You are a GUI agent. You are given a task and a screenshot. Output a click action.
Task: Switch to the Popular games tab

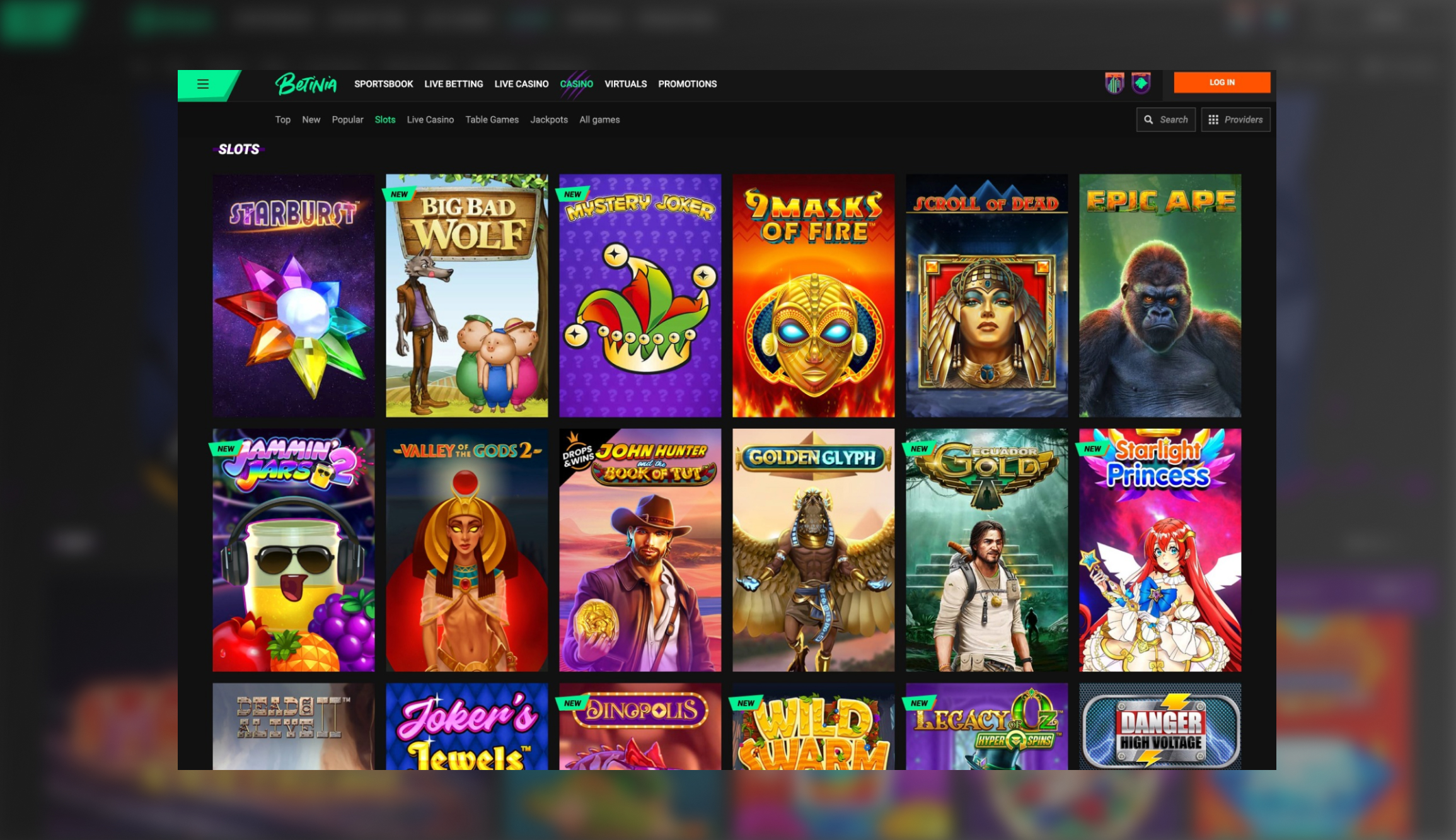tap(347, 119)
